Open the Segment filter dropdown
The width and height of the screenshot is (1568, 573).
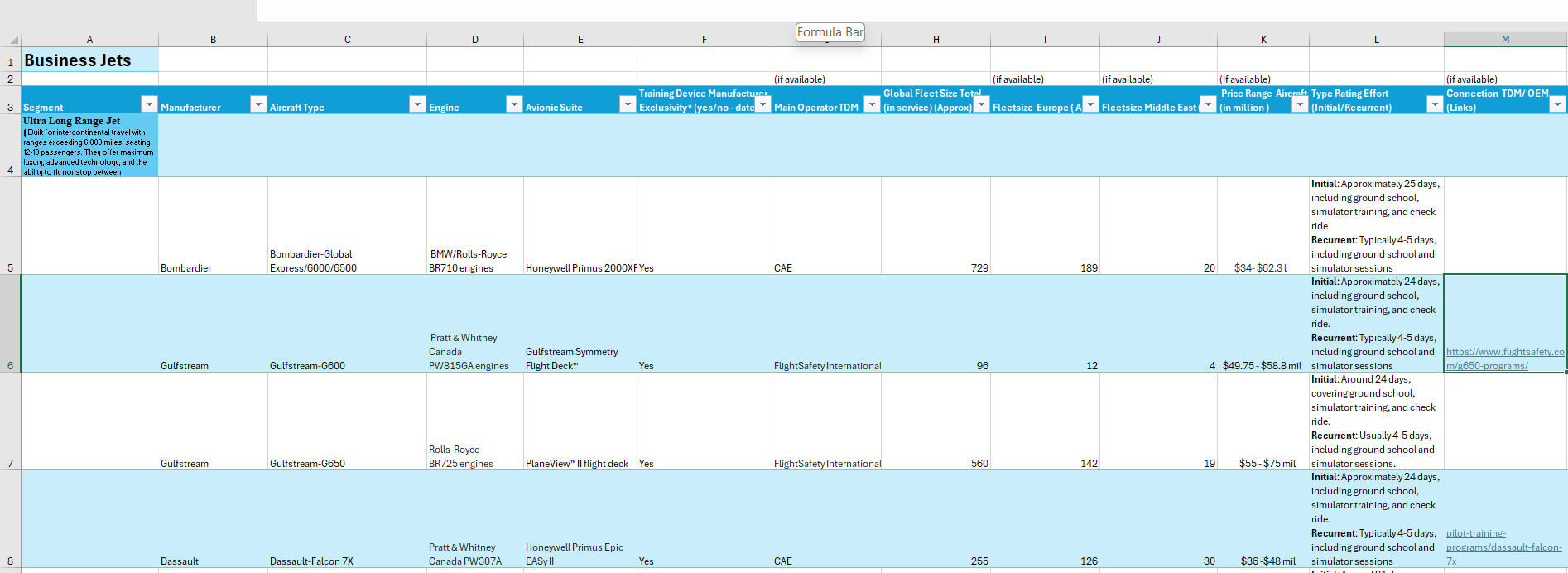(x=149, y=104)
